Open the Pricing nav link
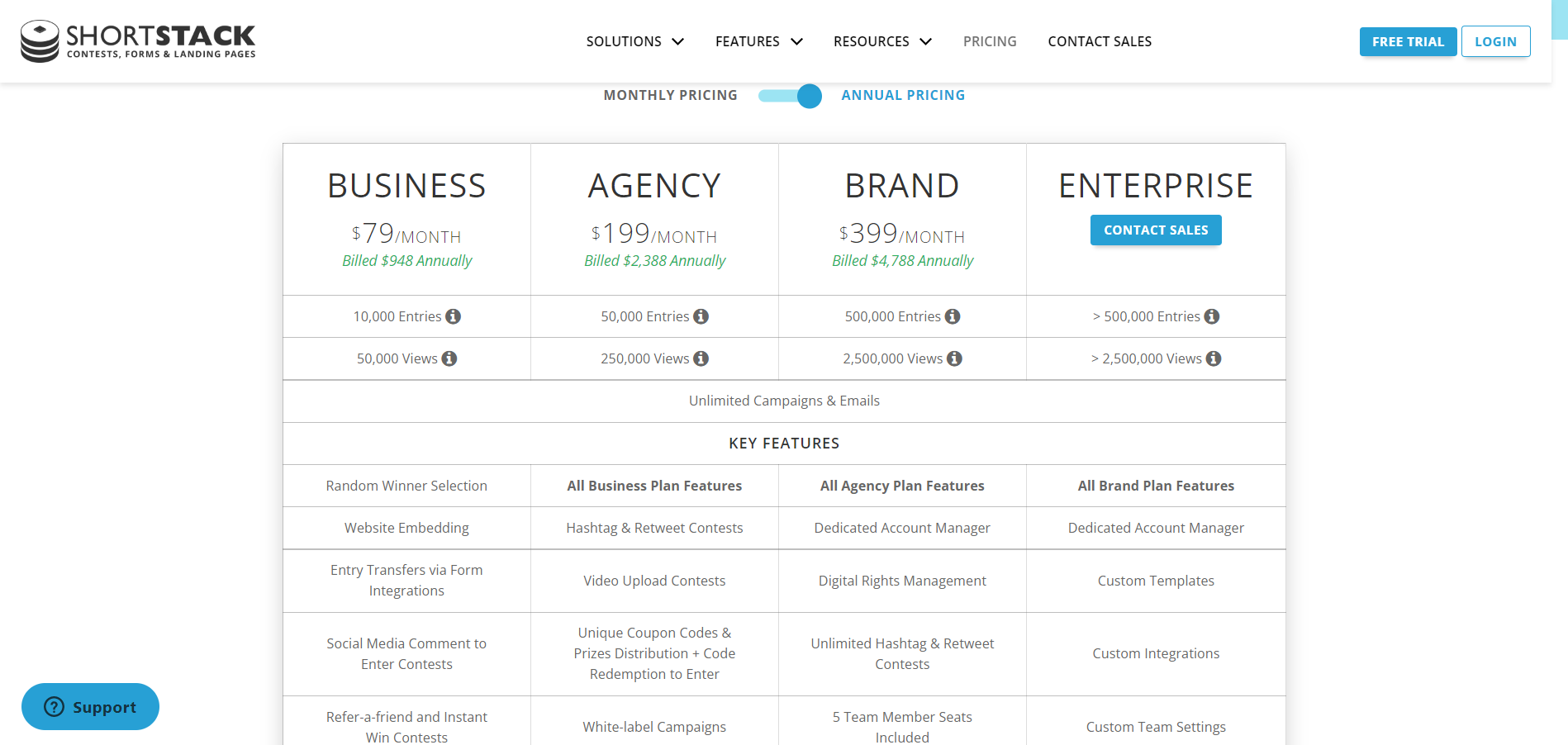Image resolution: width=1568 pixels, height=745 pixels. pos(990,41)
